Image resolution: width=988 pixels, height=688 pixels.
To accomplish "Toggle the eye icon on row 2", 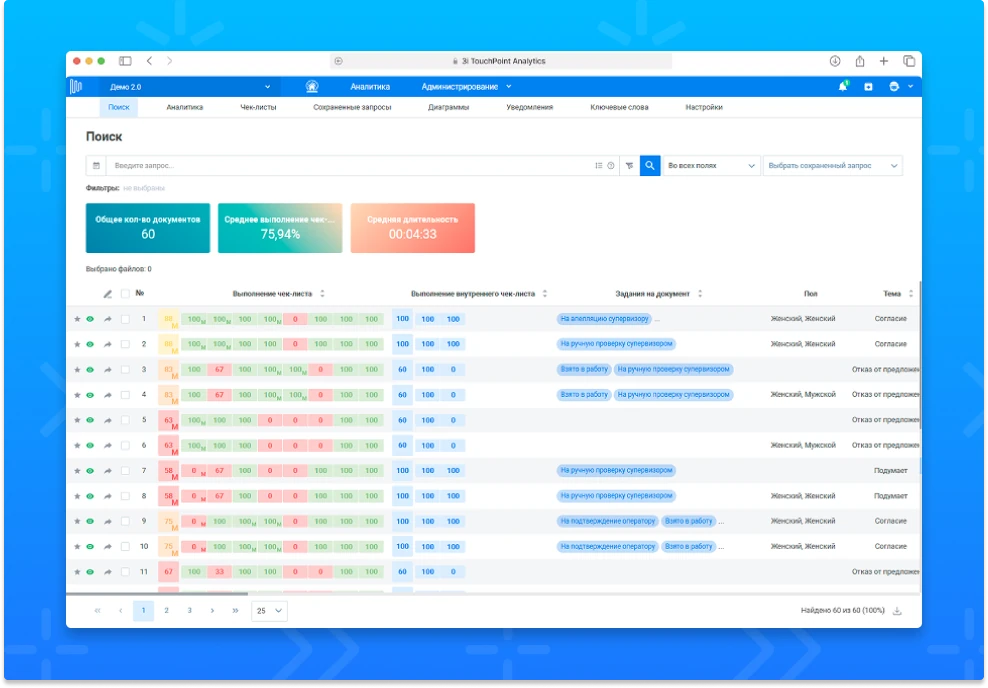I will (x=90, y=345).
